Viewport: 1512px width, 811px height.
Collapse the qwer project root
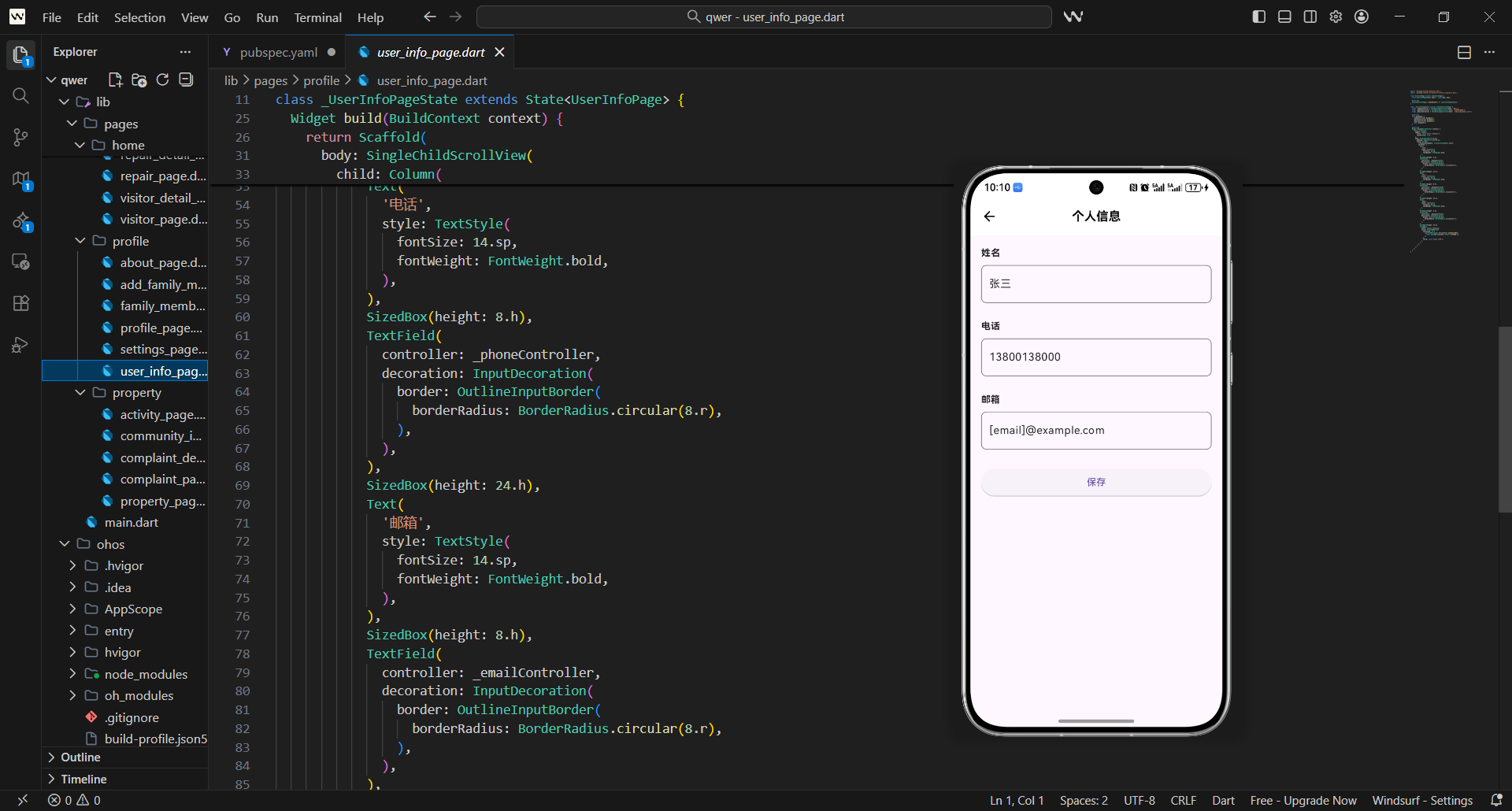[x=51, y=80]
